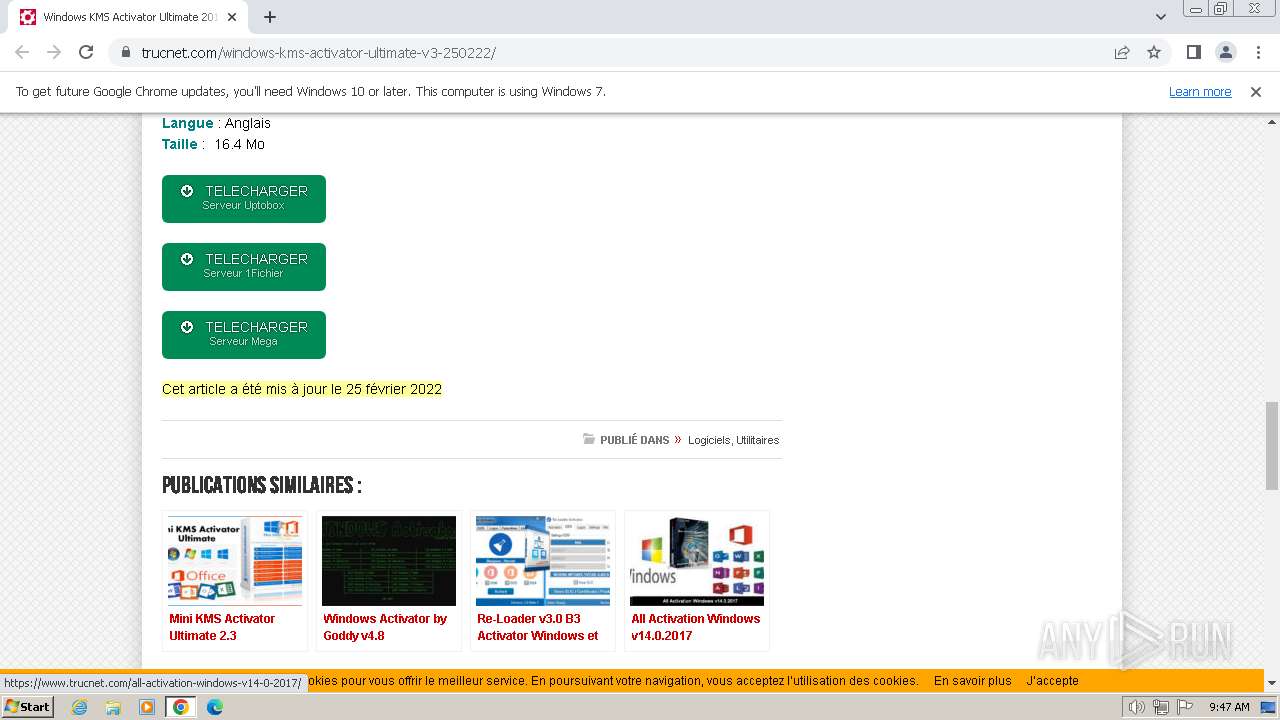The height and width of the screenshot is (720, 1280).
Task: Open Mini KMS Activator Ultimate thumbnail
Action: click(235, 560)
